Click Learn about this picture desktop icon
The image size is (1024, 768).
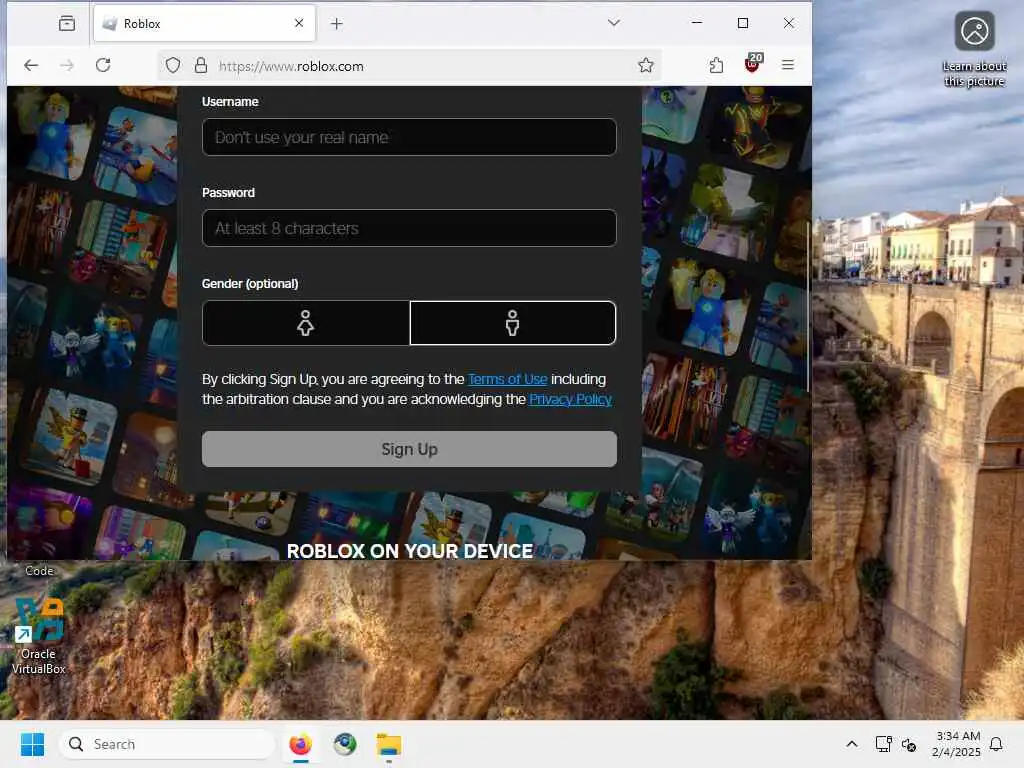(974, 49)
